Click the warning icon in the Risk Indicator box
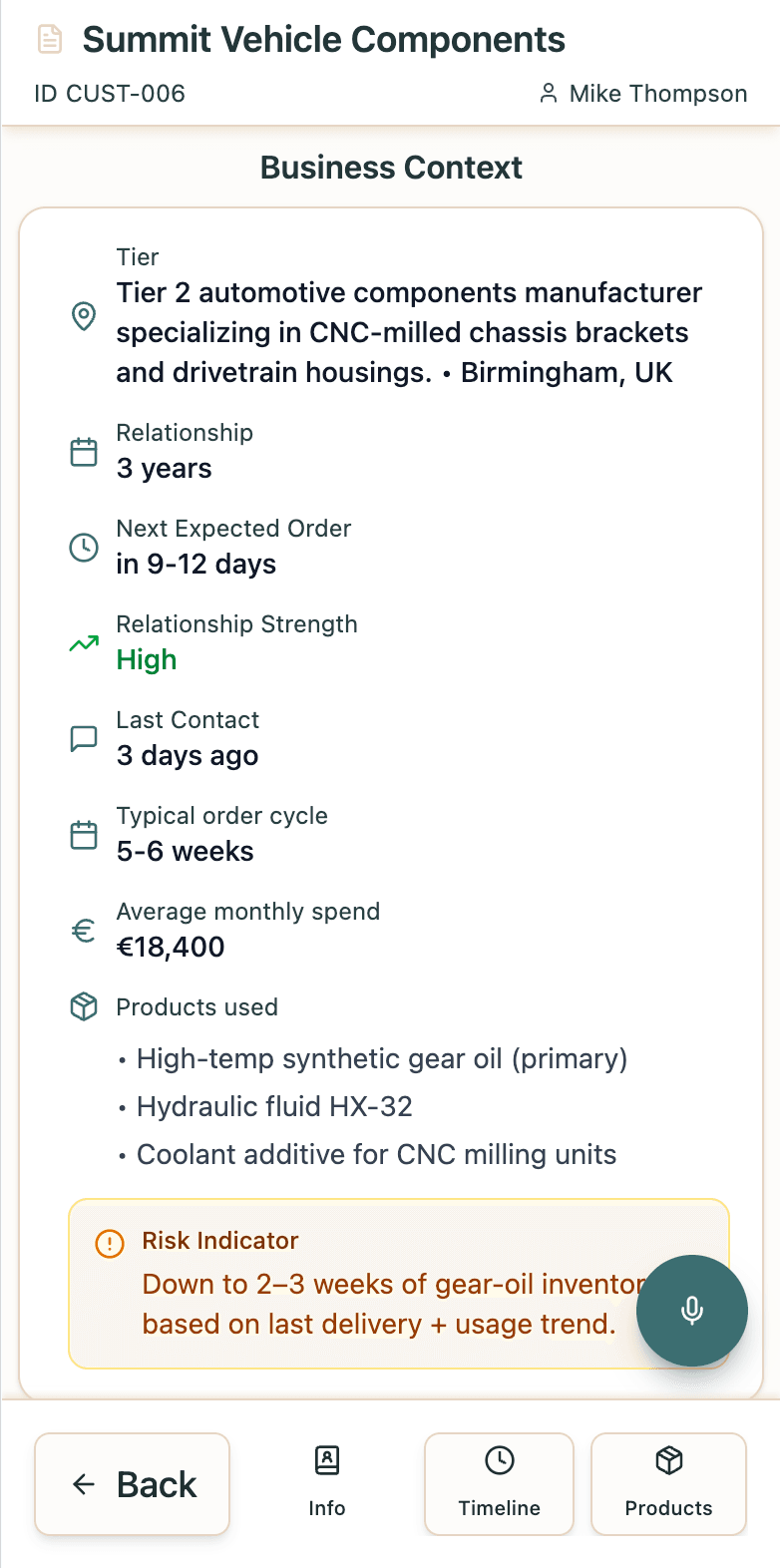The width and height of the screenshot is (780, 1568). click(x=110, y=1245)
